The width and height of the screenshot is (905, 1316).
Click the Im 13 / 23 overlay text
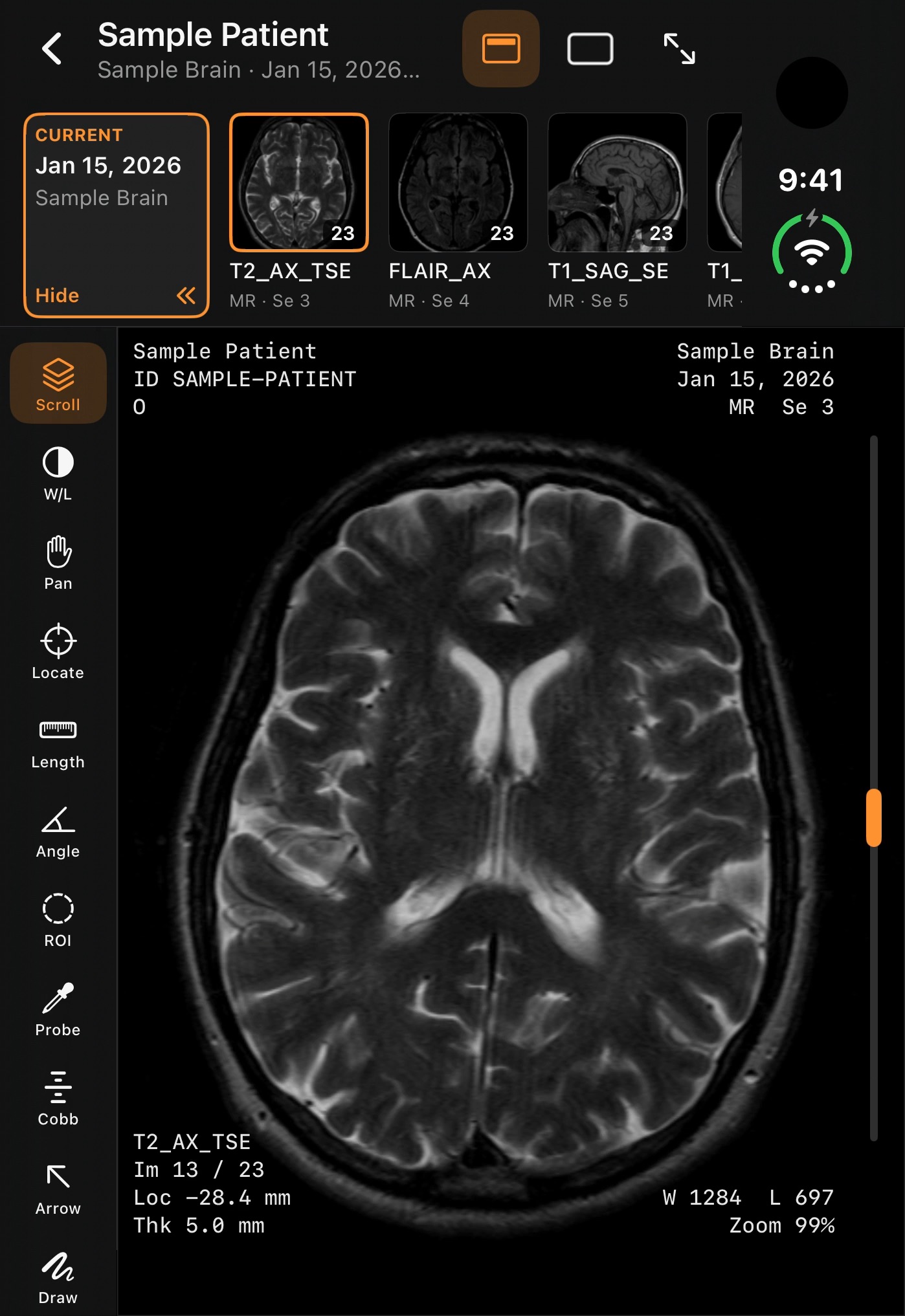point(199,1170)
